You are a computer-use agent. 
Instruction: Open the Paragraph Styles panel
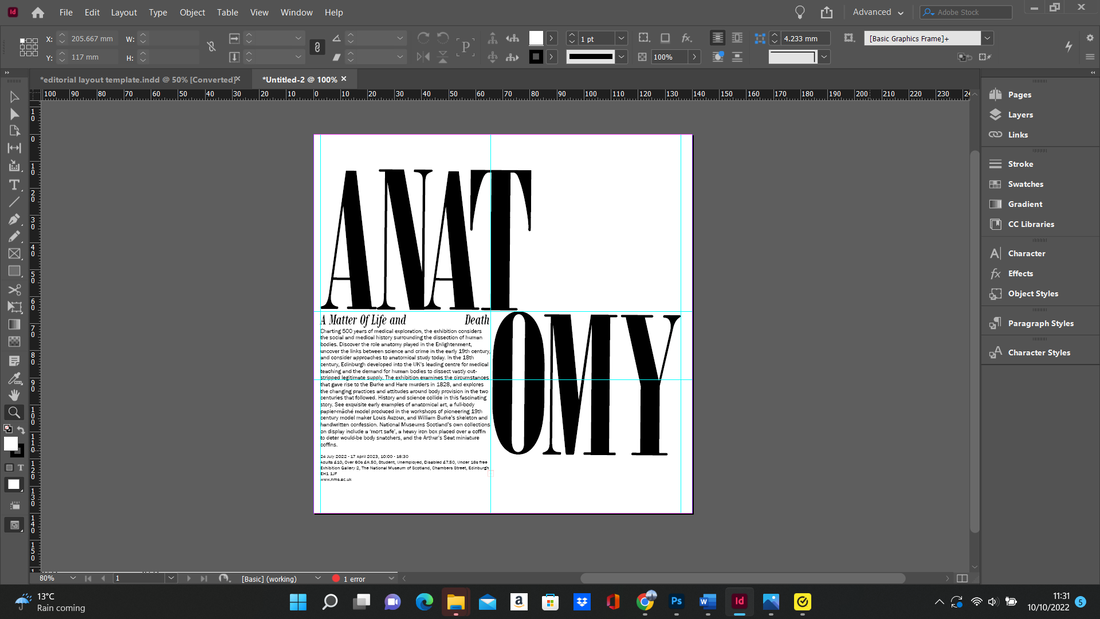pyautogui.click(x=1040, y=324)
